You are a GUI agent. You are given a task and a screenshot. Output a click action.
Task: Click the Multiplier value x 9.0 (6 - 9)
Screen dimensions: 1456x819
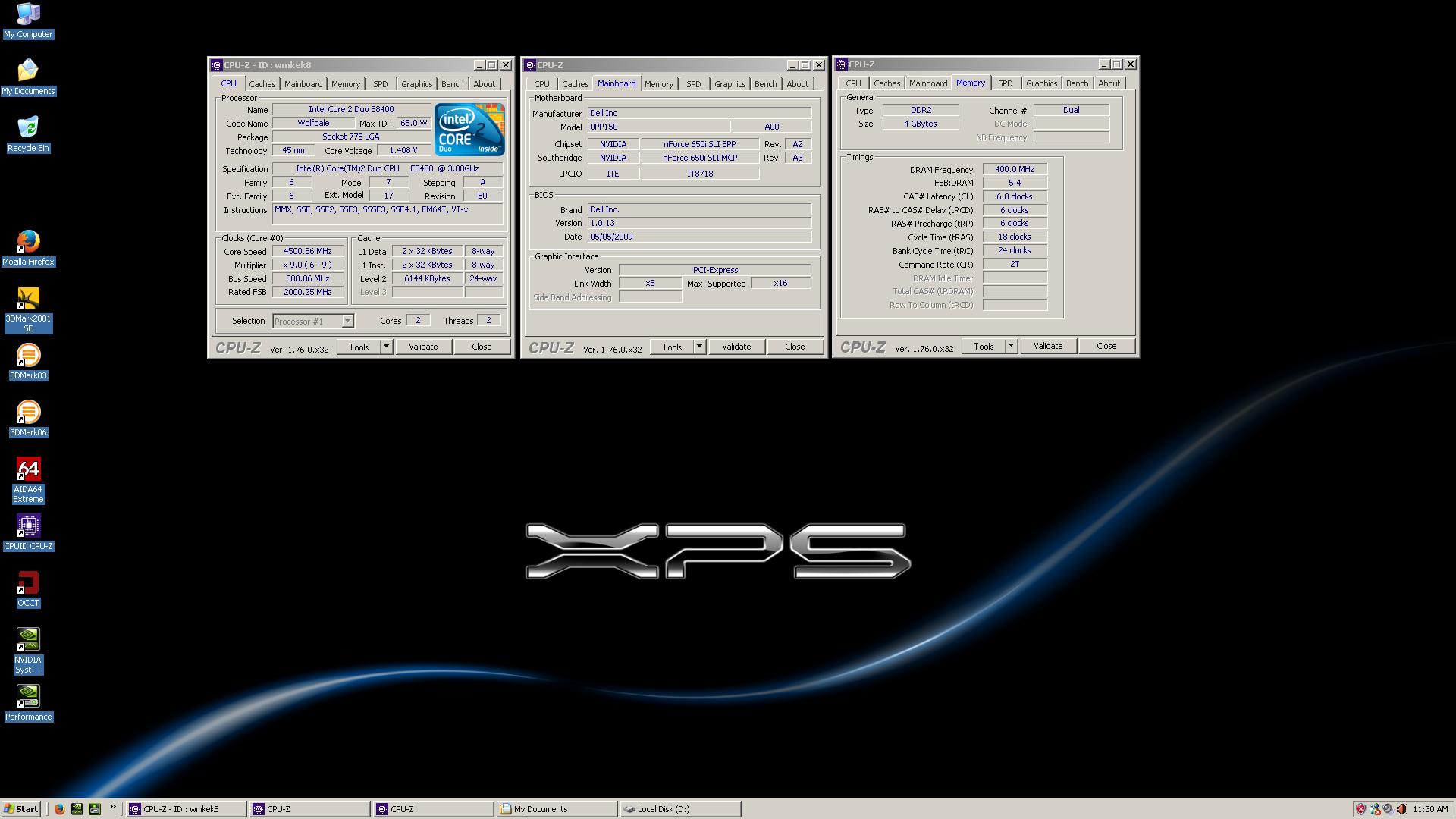[308, 265]
